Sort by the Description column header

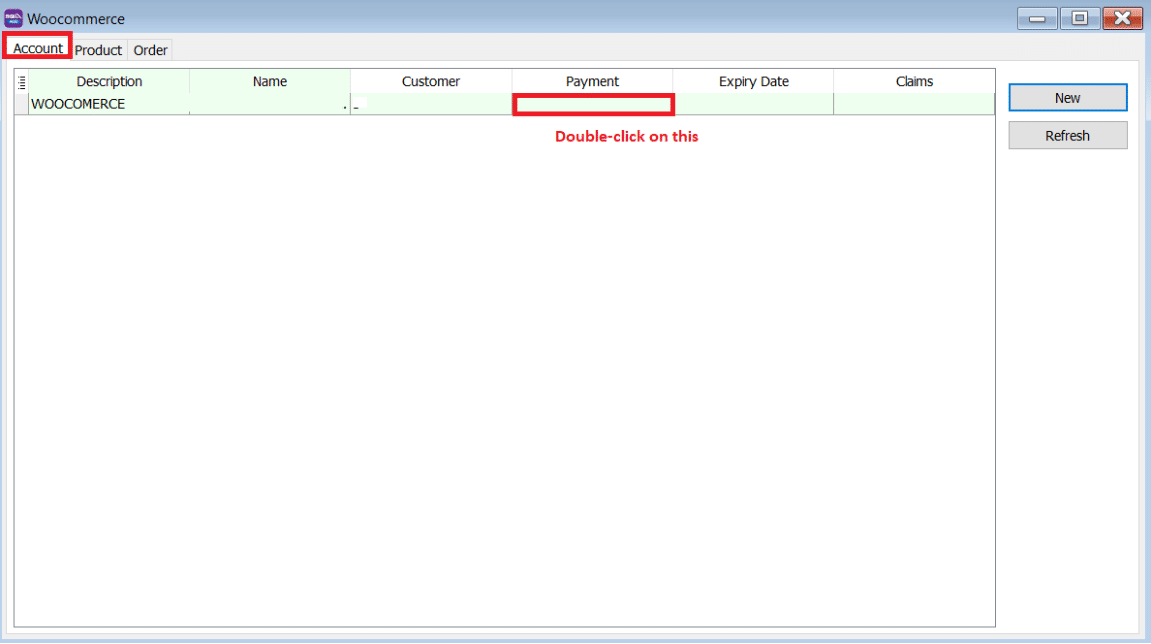(109, 82)
